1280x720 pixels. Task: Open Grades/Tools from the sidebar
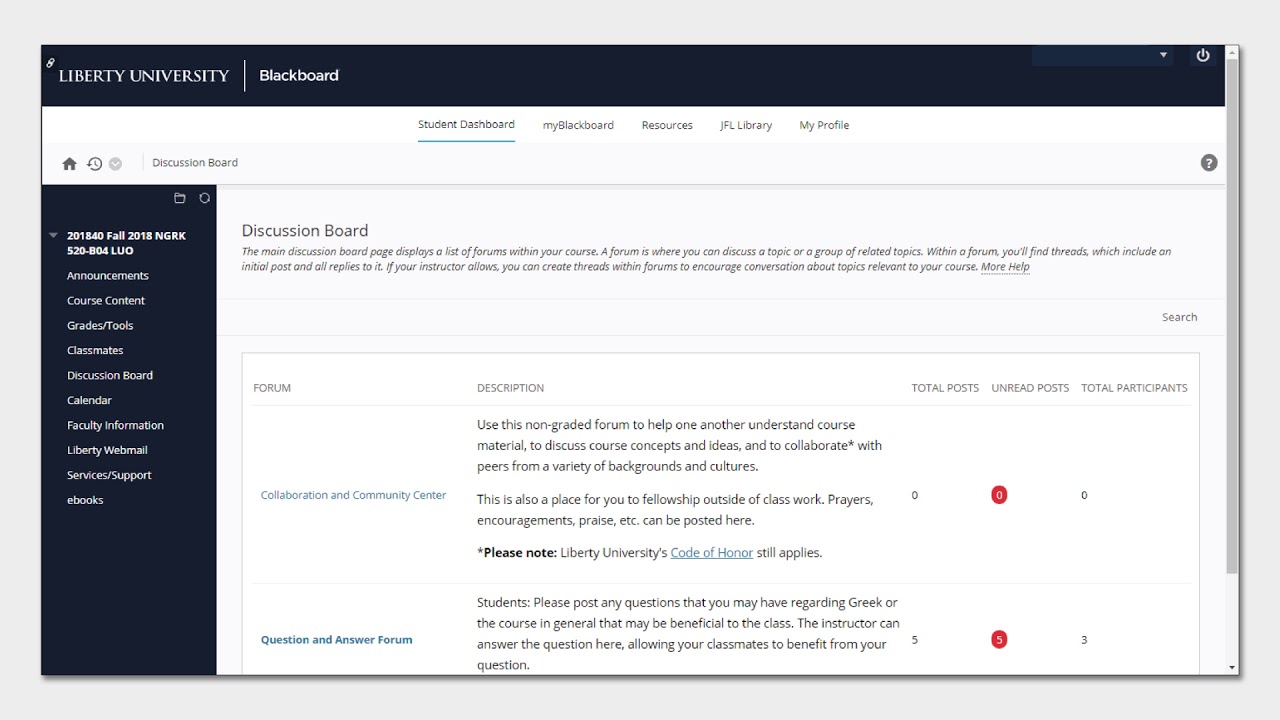pyautogui.click(x=100, y=326)
